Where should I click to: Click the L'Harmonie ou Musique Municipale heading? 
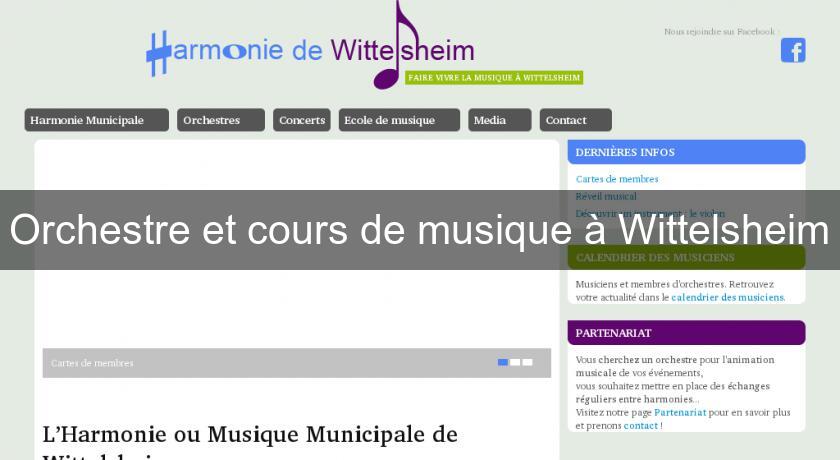coord(250,442)
